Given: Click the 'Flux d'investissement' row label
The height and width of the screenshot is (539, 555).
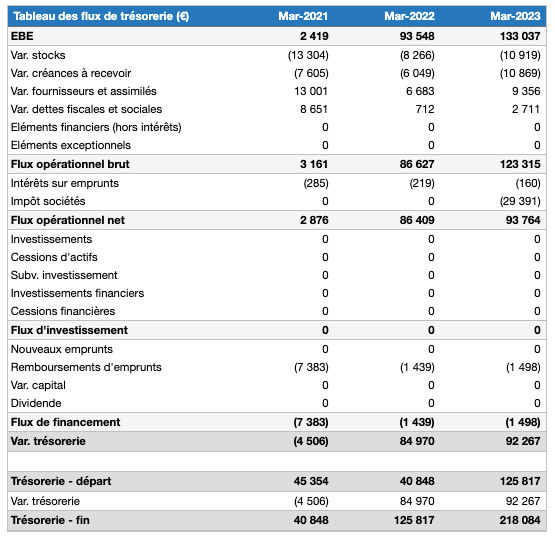Looking at the screenshot, I should tap(69, 330).
